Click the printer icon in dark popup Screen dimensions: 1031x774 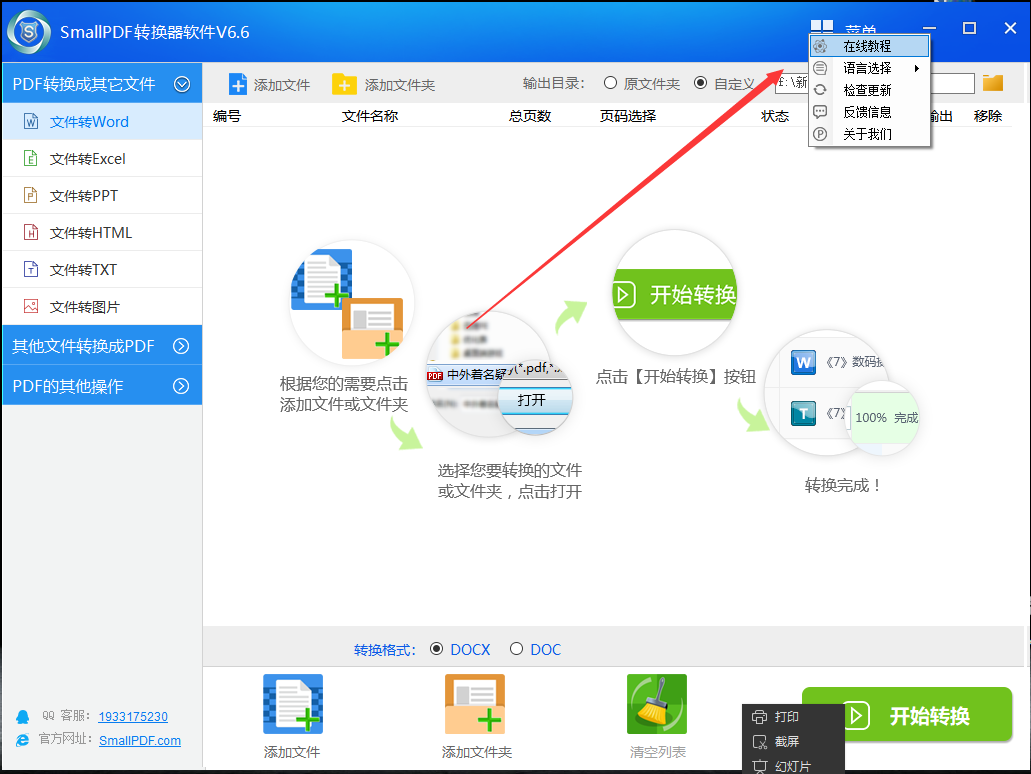[x=759, y=717]
